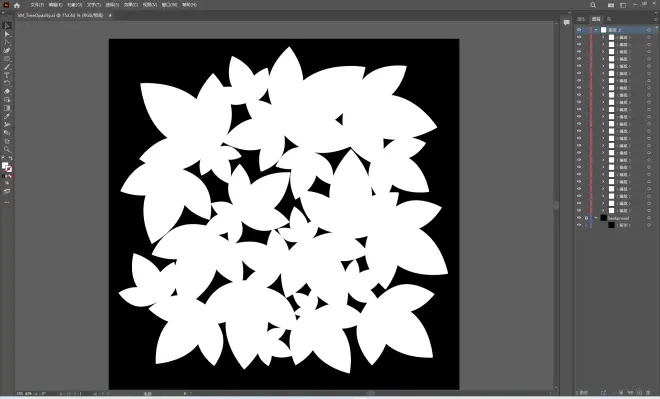Hide the background layer via eye
660x399 pixels.
pyautogui.click(x=579, y=218)
